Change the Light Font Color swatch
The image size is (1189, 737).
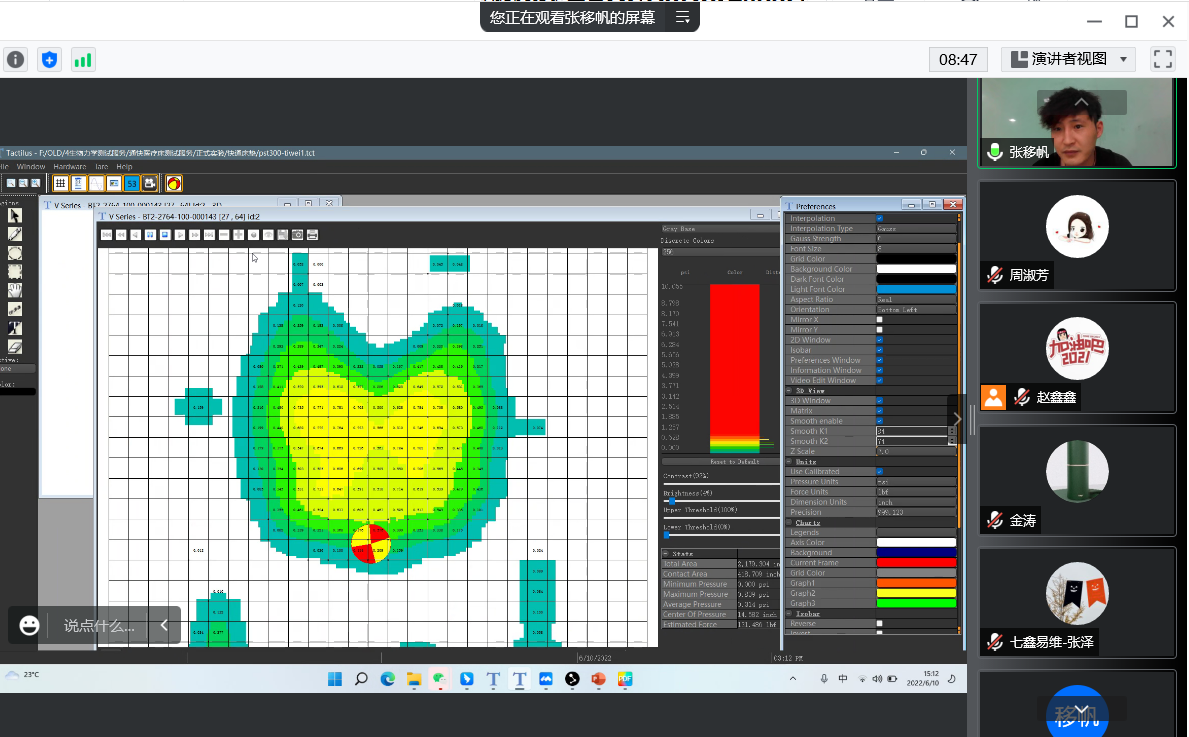916,289
